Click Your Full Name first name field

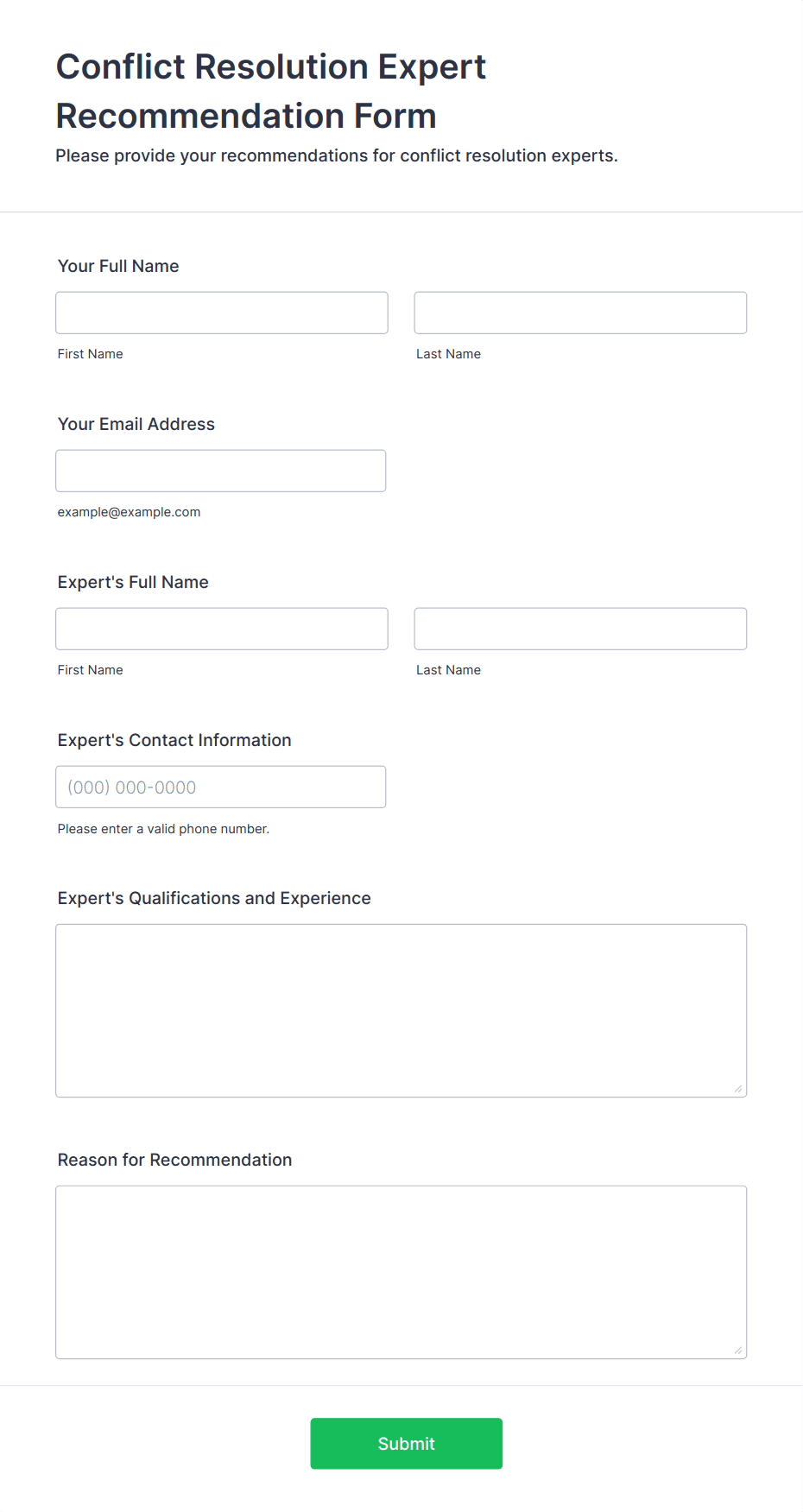222,313
